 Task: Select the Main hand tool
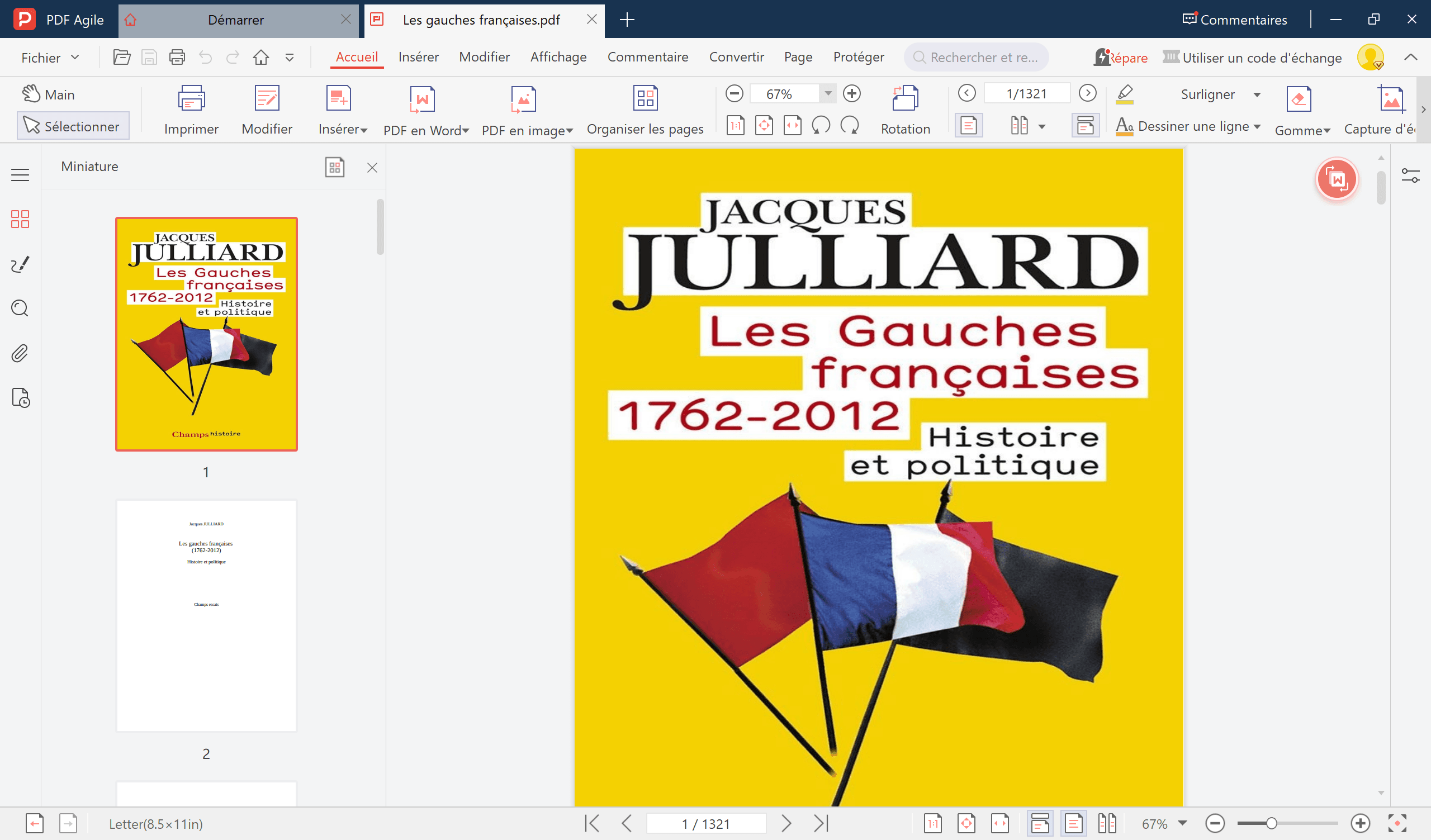[x=49, y=94]
